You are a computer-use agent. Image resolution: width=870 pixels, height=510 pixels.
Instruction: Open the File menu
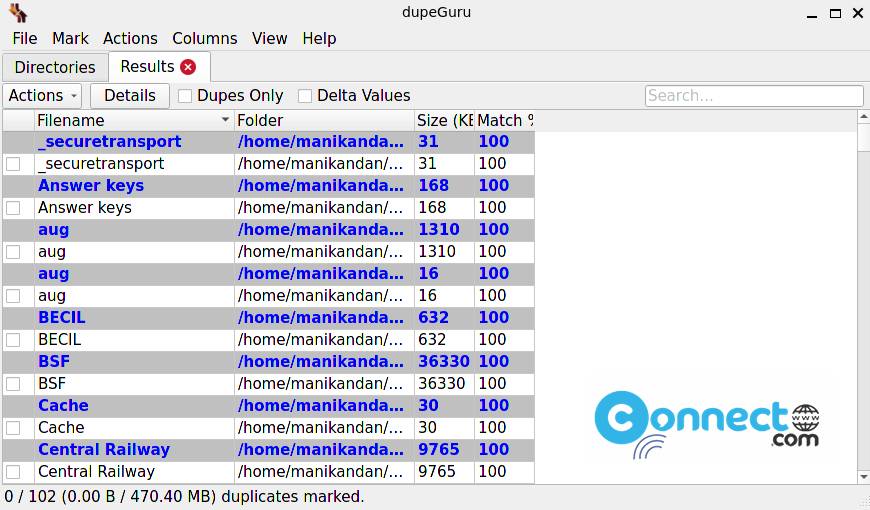tap(24, 38)
